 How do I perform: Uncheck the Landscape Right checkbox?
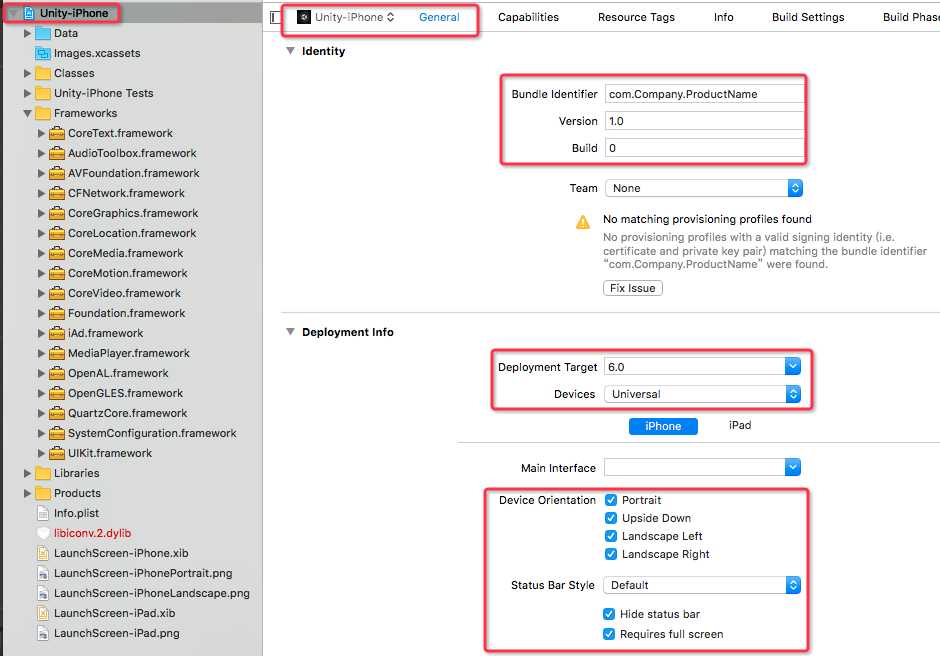611,554
